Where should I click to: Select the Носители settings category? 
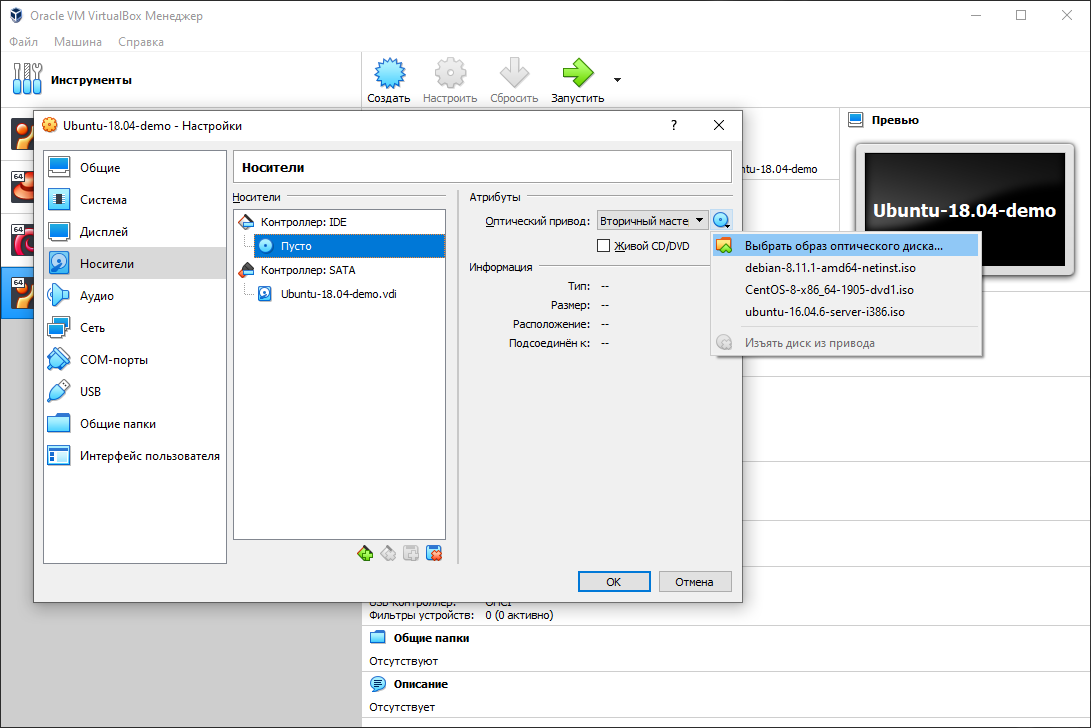pyautogui.click(x=135, y=264)
